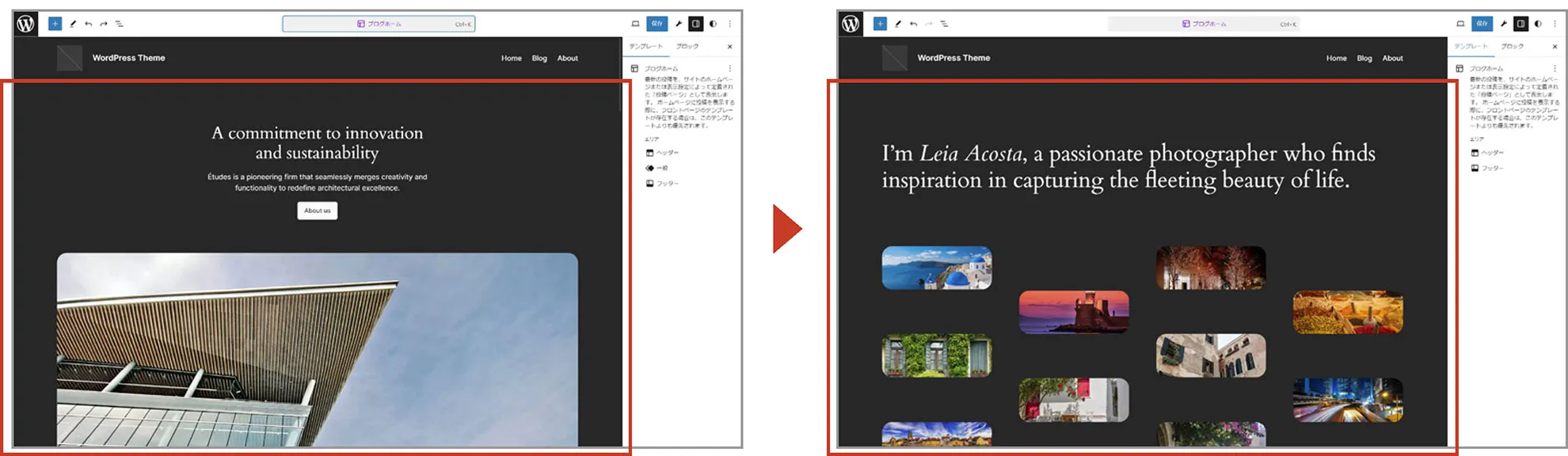The width and height of the screenshot is (1568, 456).
Task: Select the pencil tools icon in right editor
Action: pyautogui.click(x=898, y=24)
